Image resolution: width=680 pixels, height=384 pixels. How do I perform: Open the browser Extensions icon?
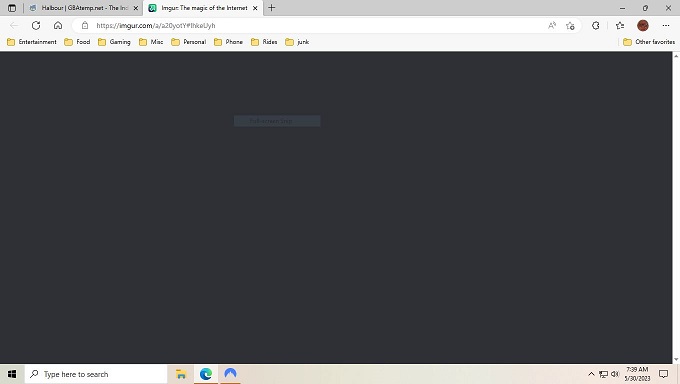596,26
